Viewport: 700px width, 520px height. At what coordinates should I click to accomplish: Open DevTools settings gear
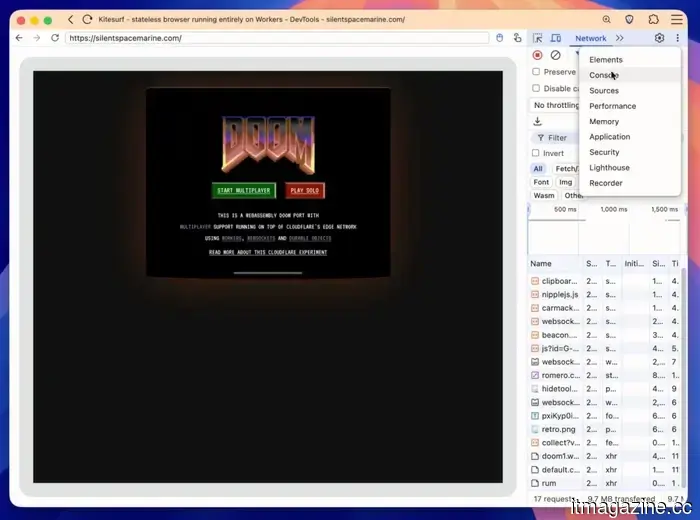tap(659, 38)
